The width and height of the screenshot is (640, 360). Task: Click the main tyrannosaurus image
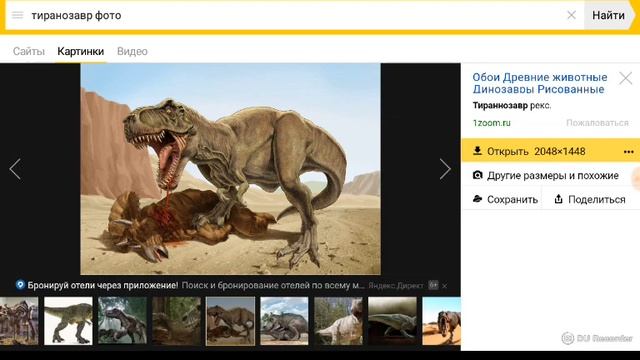[x=231, y=169]
